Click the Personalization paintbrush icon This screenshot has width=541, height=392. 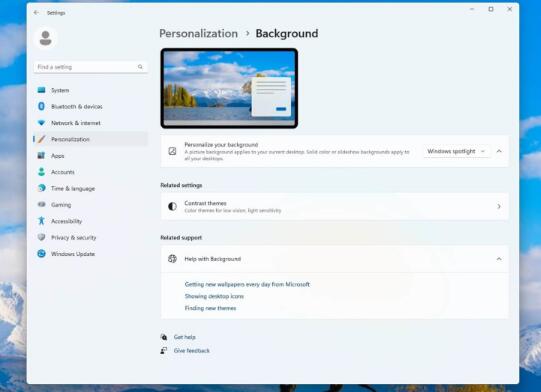41,139
